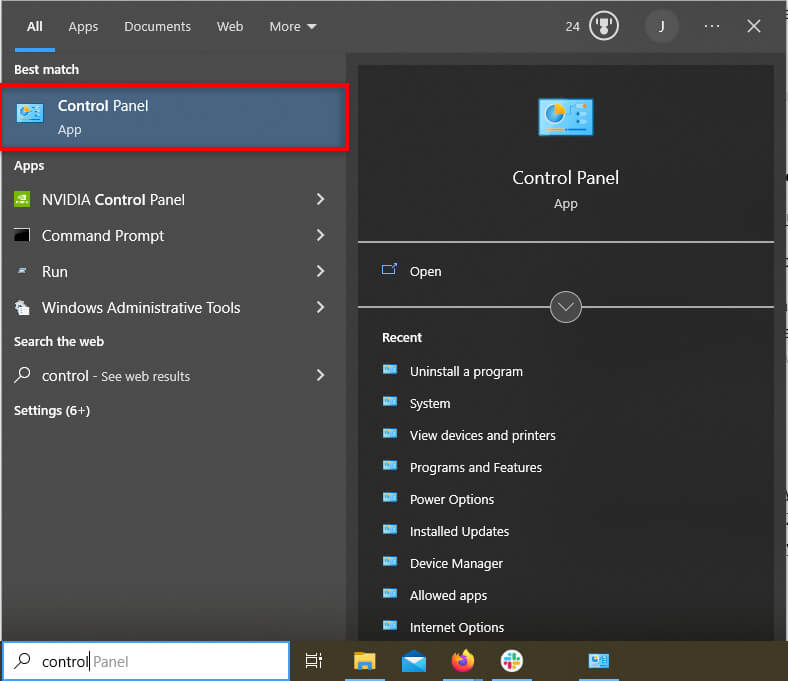
Task: Open the Control Panel best match result
Action: [x=174, y=117]
